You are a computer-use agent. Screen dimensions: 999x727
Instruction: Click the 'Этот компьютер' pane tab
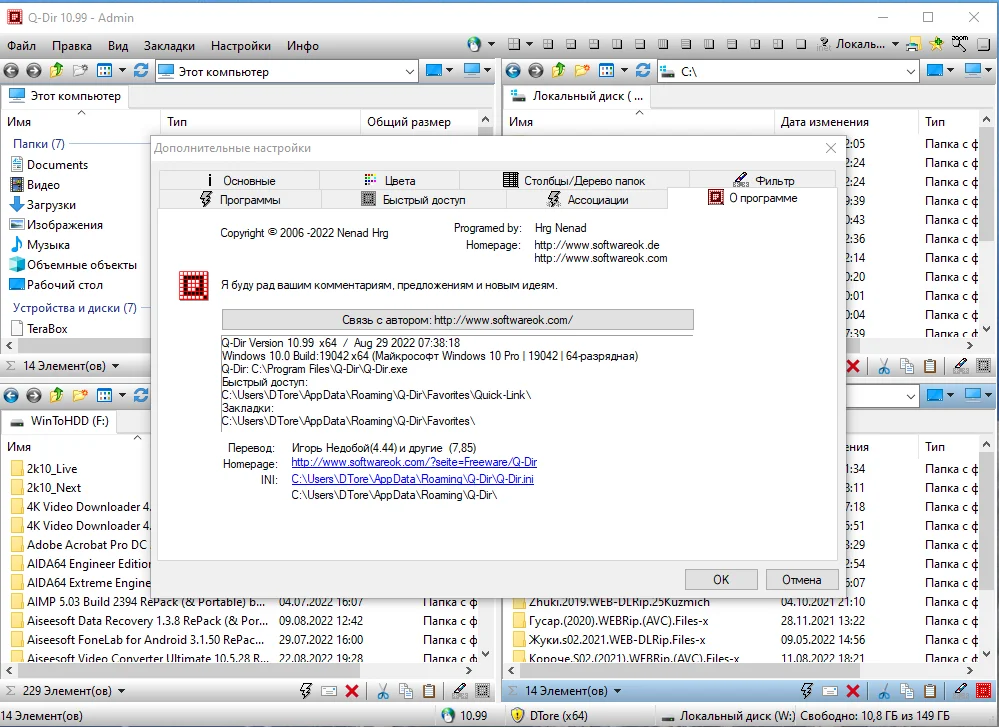tap(65, 96)
